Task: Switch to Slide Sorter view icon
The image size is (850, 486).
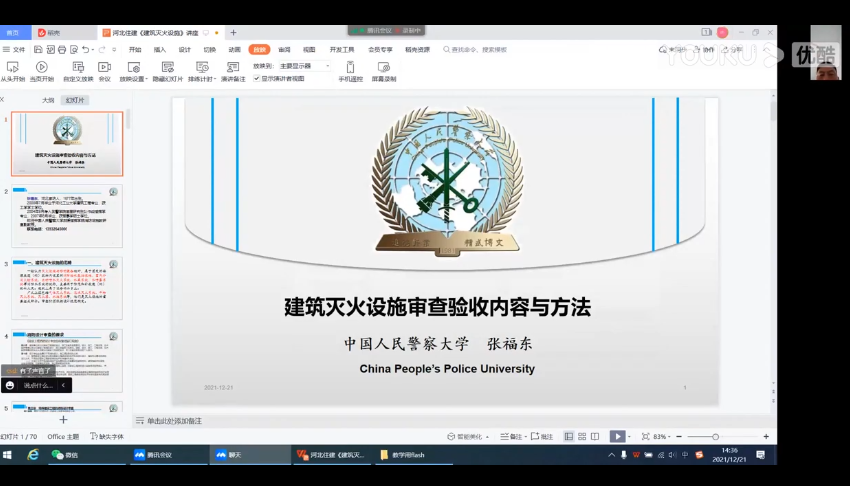Action: pos(582,436)
